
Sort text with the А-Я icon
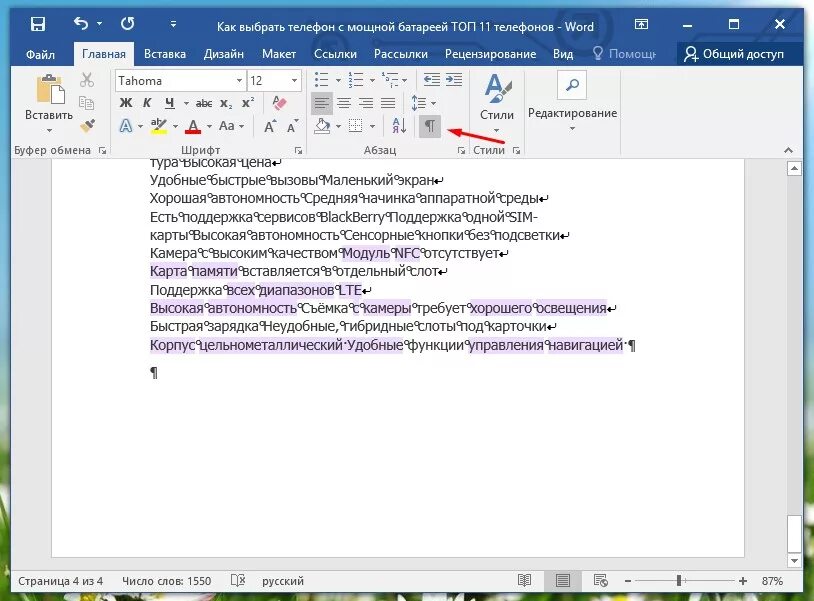coord(399,126)
